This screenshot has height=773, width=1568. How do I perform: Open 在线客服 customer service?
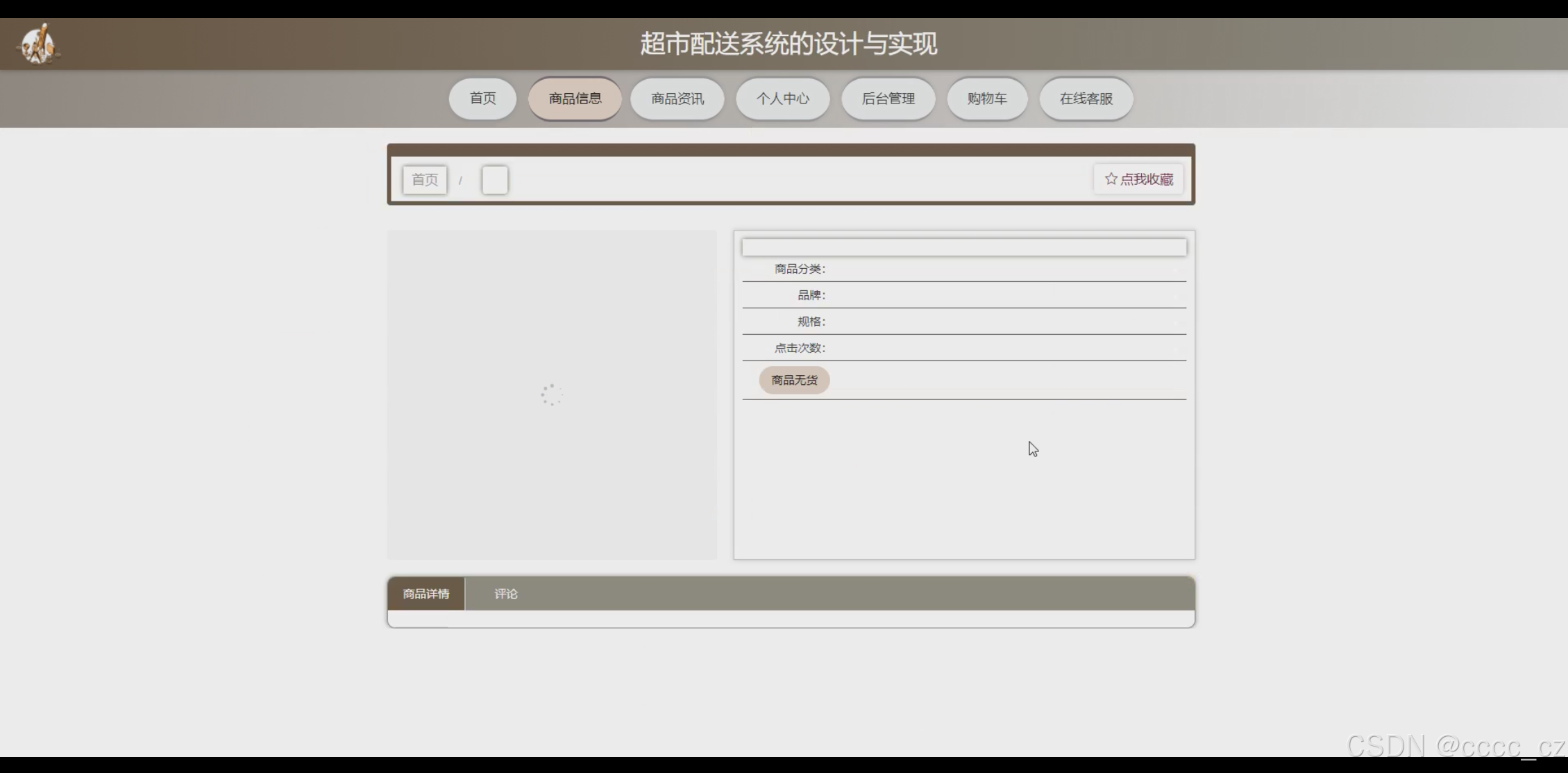(x=1086, y=99)
